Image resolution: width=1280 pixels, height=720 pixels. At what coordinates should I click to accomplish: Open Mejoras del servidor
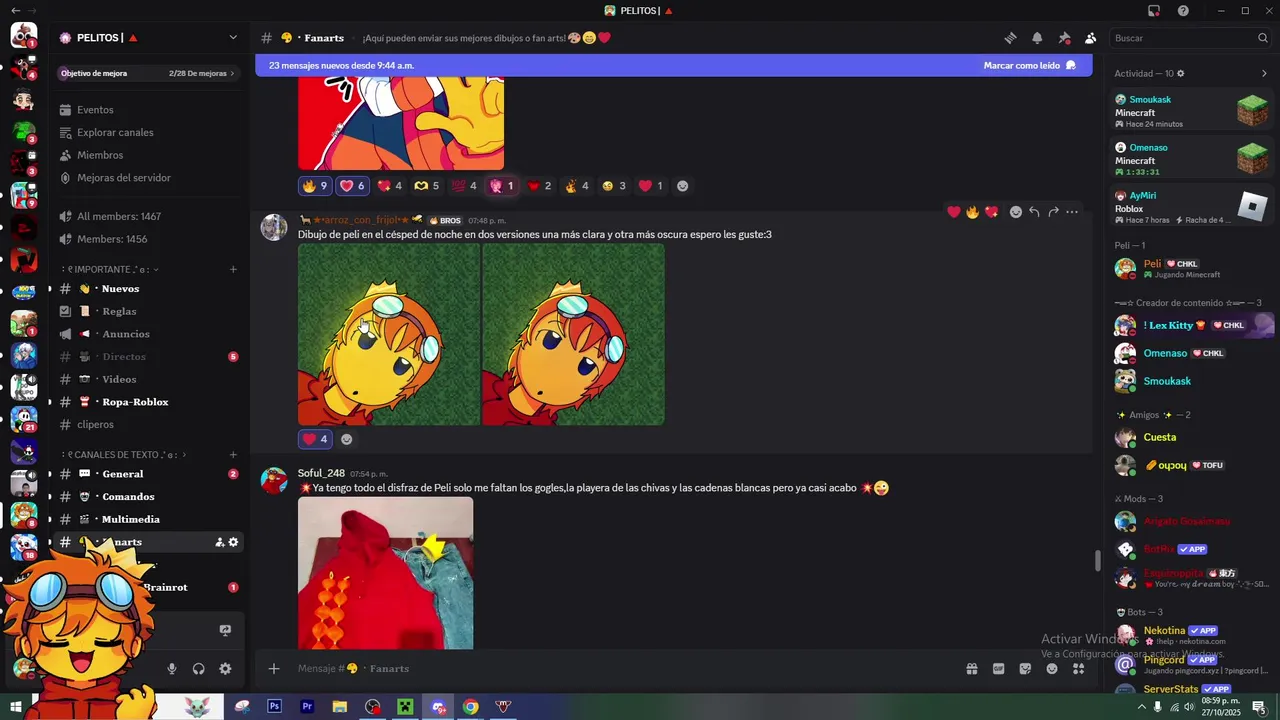(x=148, y=178)
